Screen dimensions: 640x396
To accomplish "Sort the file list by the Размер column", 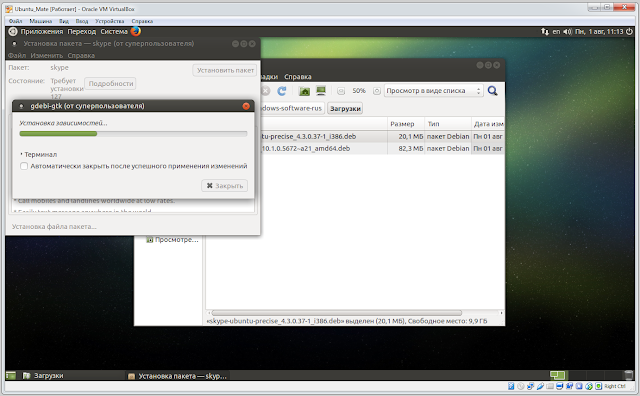I will (405, 124).
